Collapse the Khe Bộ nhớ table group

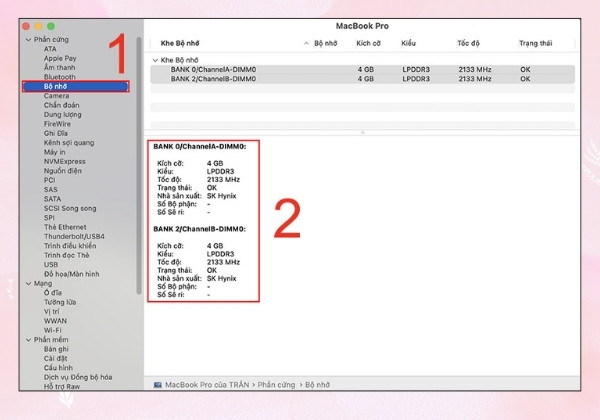[155, 60]
